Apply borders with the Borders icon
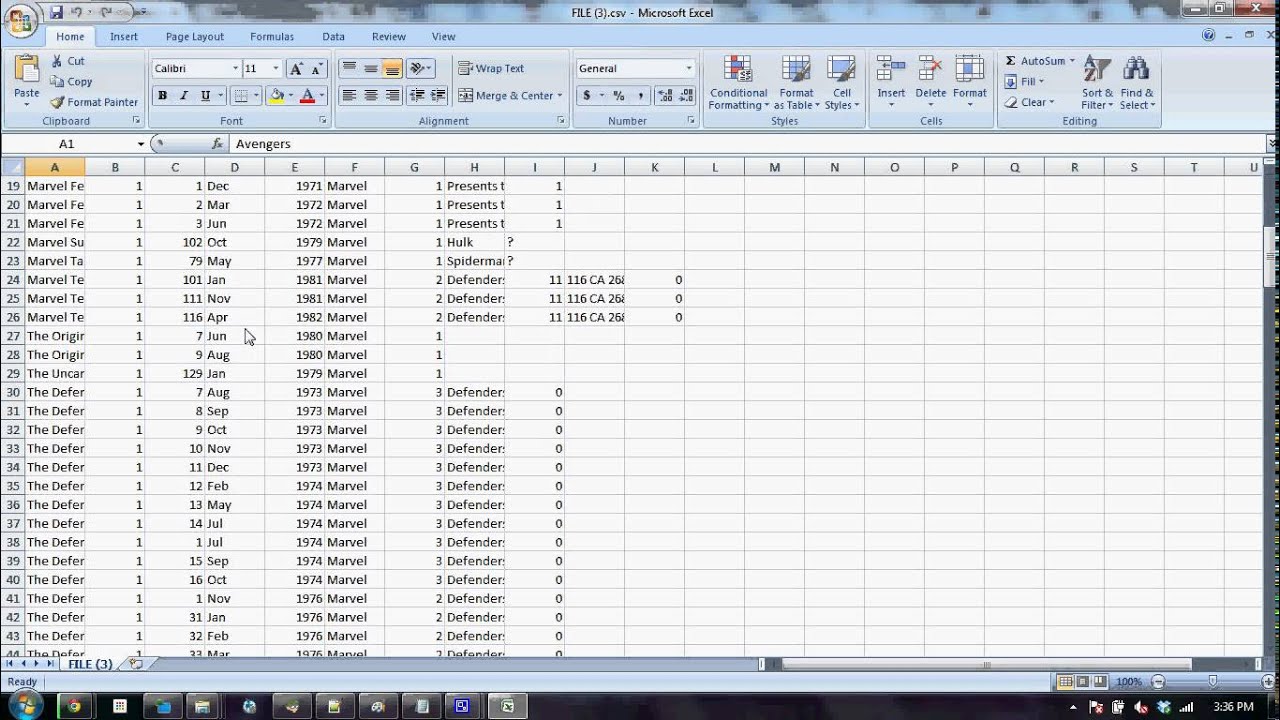This screenshot has height=720, width=1280. coord(239,96)
